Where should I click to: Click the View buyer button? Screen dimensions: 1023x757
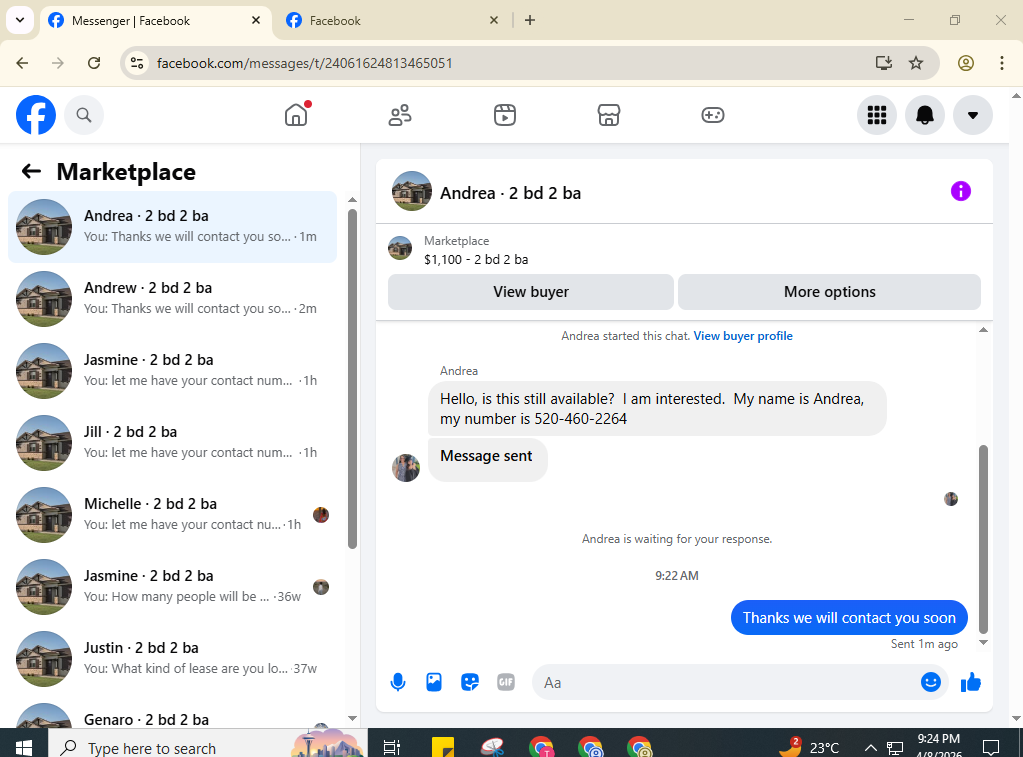530,292
